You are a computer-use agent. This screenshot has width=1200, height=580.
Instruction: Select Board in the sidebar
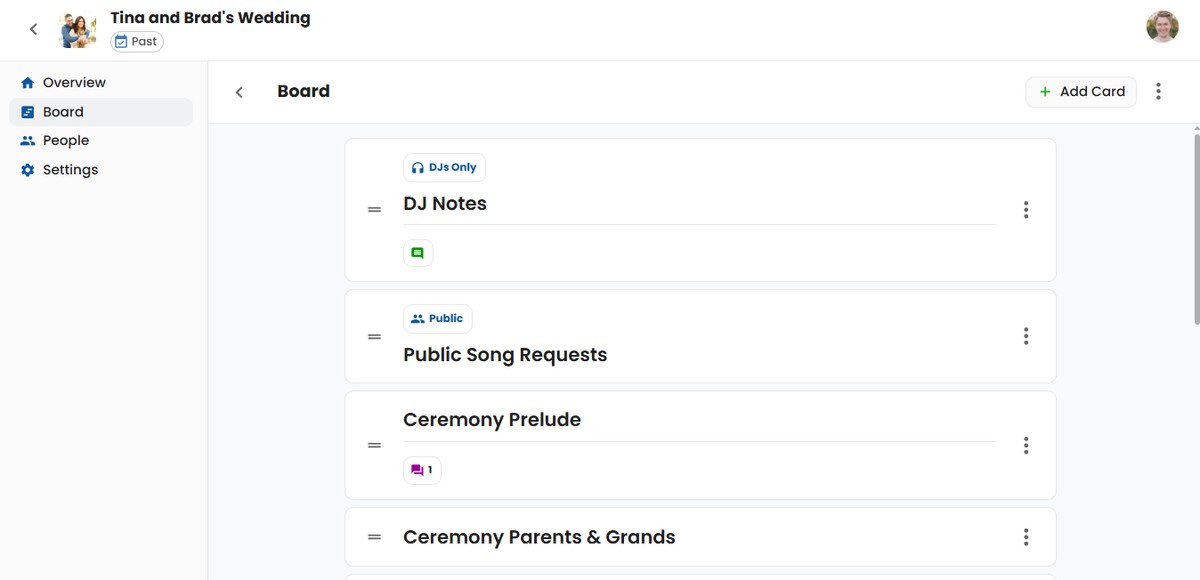tap(101, 112)
